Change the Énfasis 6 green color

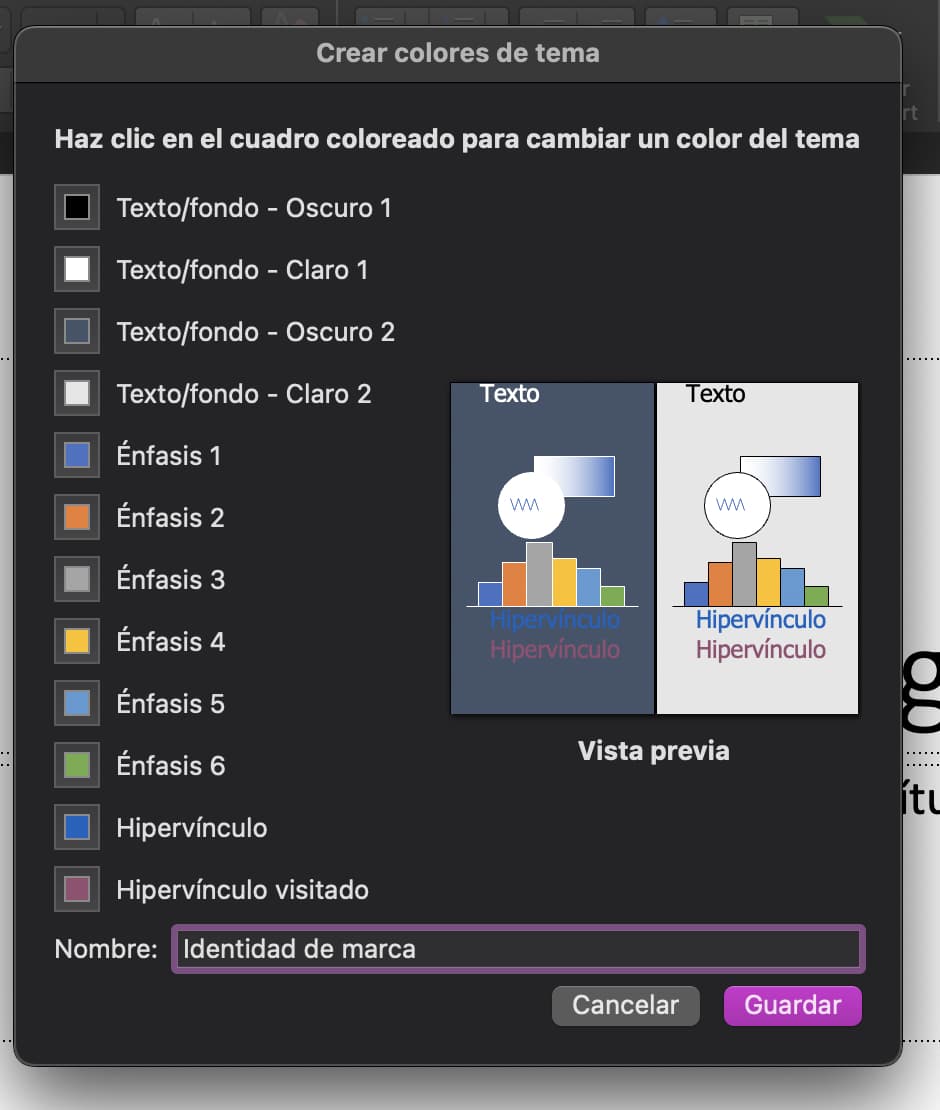click(76, 765)
